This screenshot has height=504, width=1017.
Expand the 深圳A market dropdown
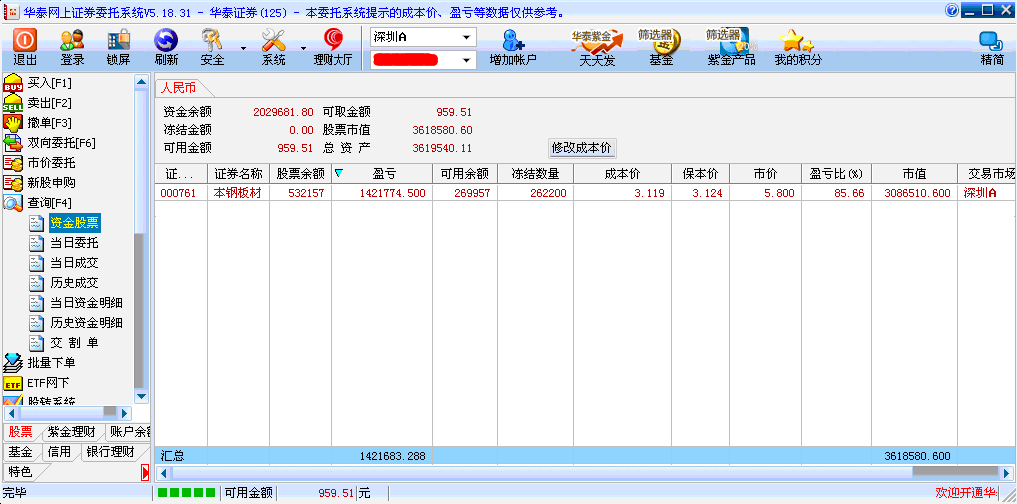click(467, 37)
